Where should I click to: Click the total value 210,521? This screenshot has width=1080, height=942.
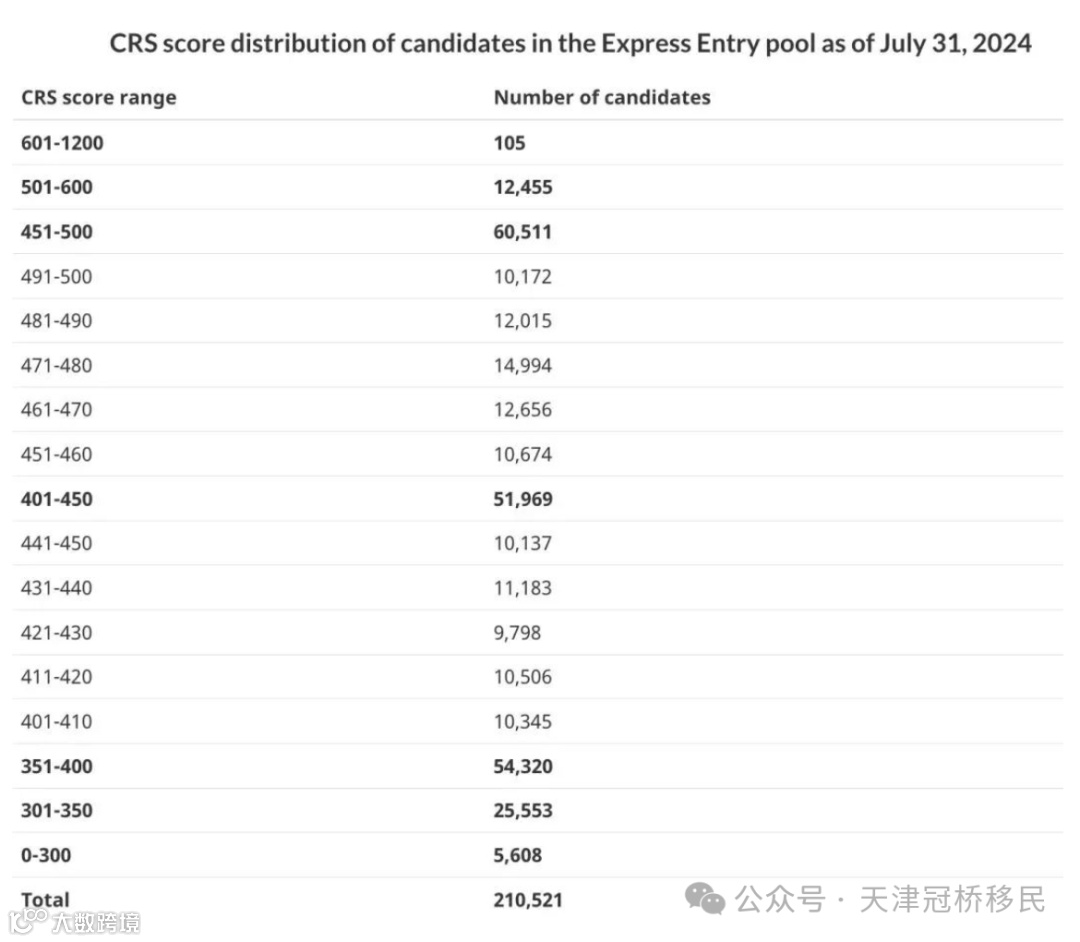coord(528,899)
